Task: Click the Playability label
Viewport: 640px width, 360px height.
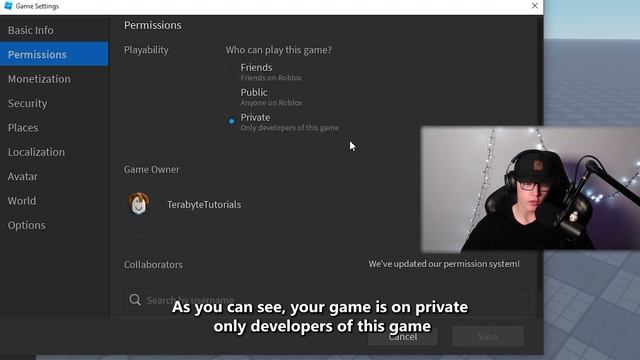Action: coord(146,50)
